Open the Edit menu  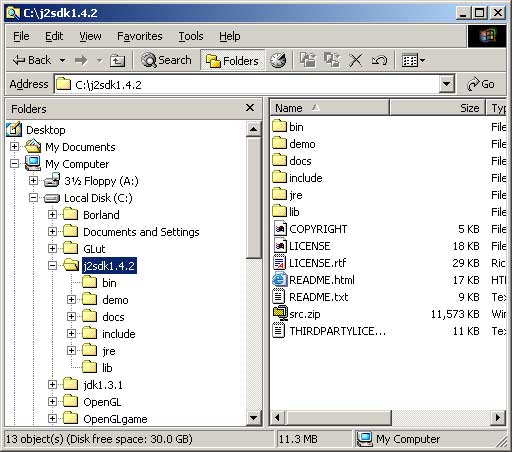pyautogui.click(x=54, y=36)
